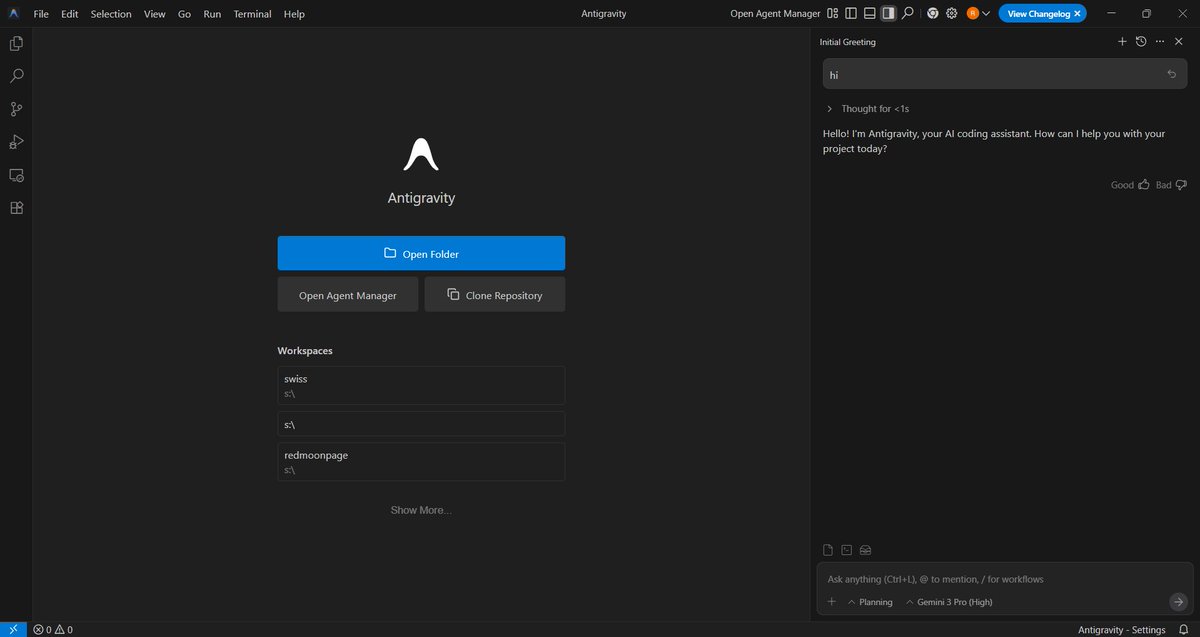Viewport: 1200px width, 637px height.
Task: Click Open Agent Manager welcome button
Action: pyautogui.click(x=348, y=295)
